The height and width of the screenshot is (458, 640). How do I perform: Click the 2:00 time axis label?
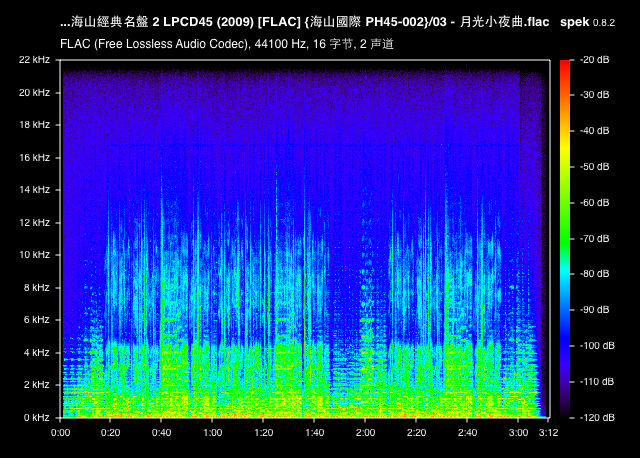365,433
